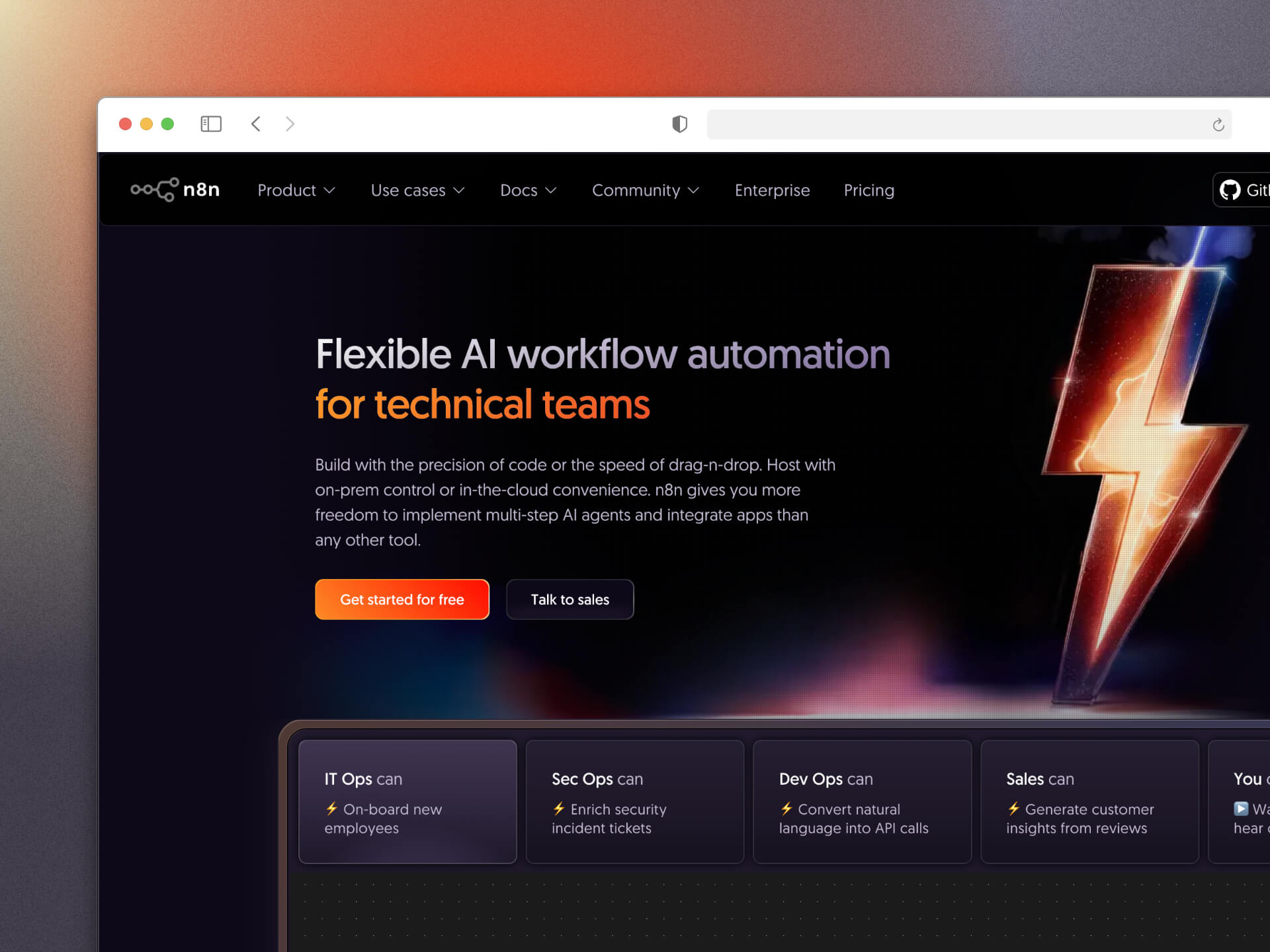Maximize the browser window with green button

(x=167, y=124)
